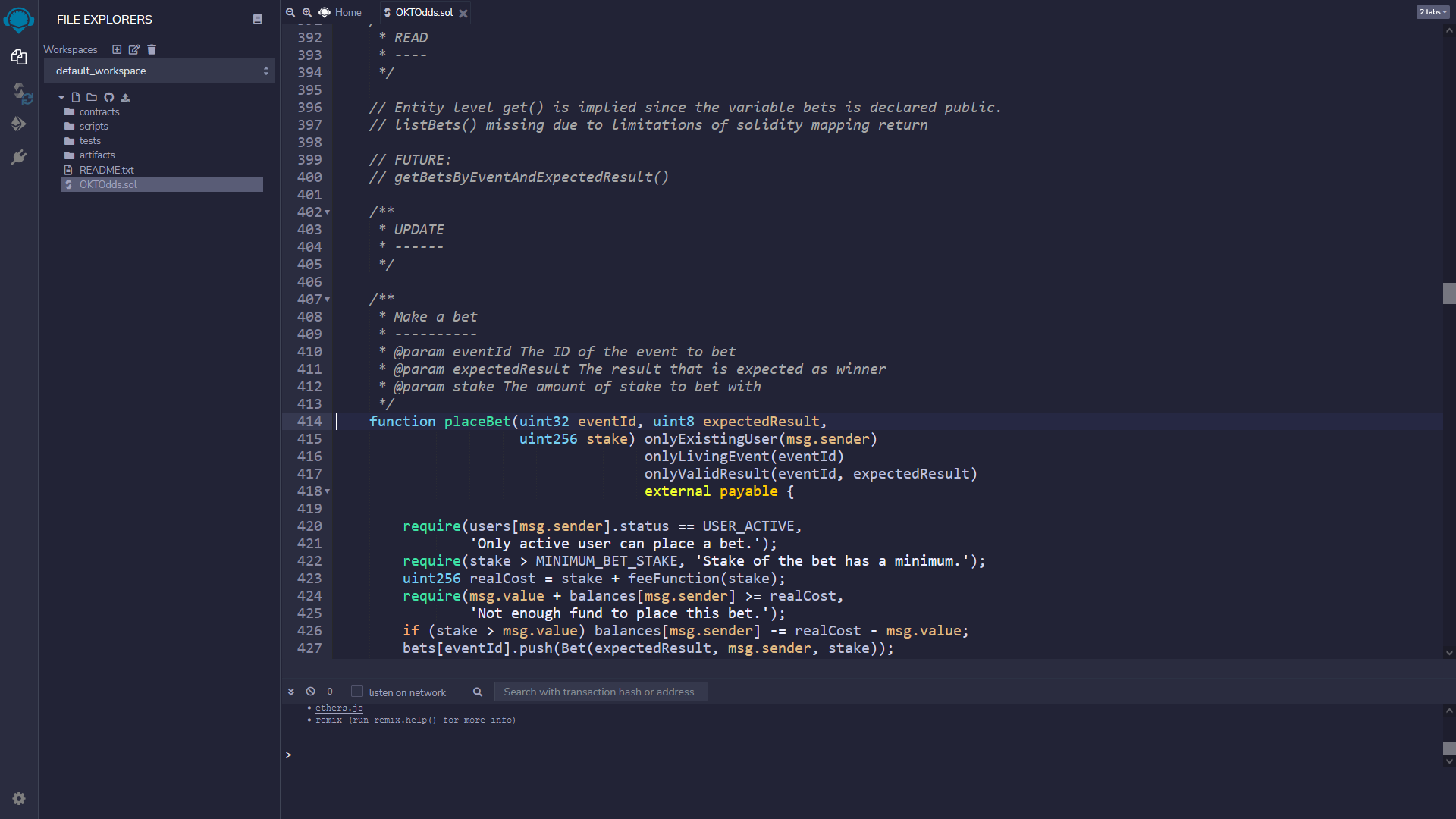Close the OKTOdds.sol tab
Screen dimensions: 1456x819
pyautogui.click(x=463, y=13)
